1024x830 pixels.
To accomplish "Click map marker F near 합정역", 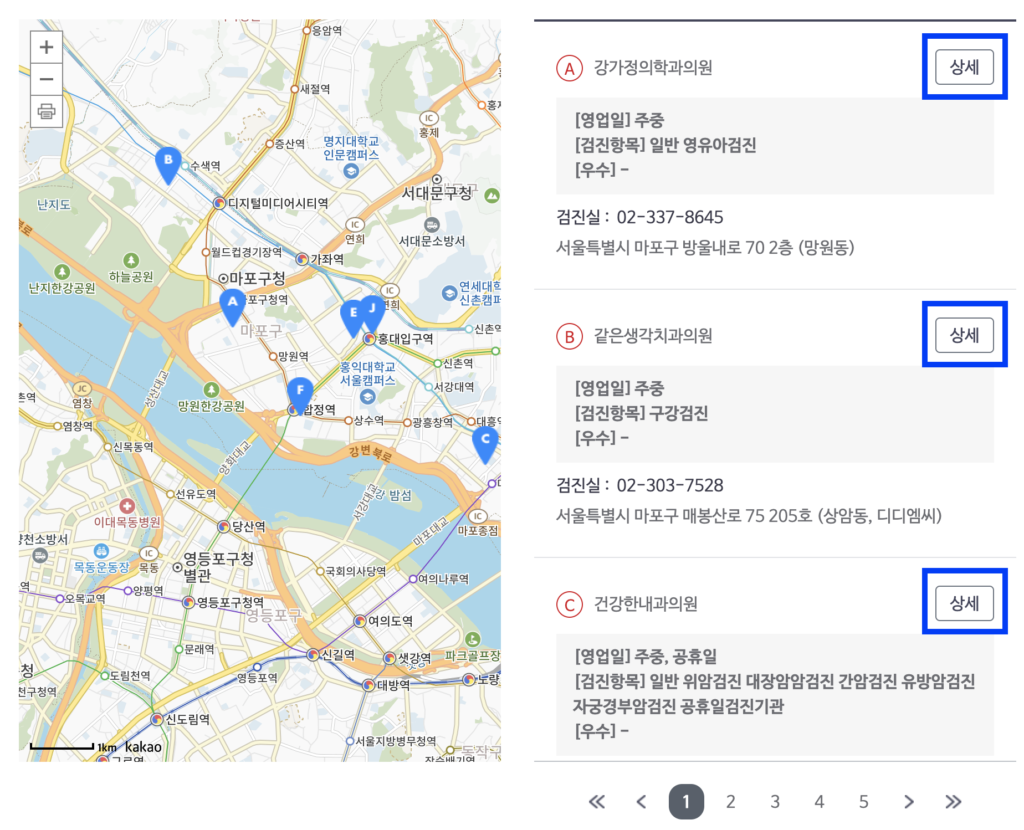I will coord(299,393).
